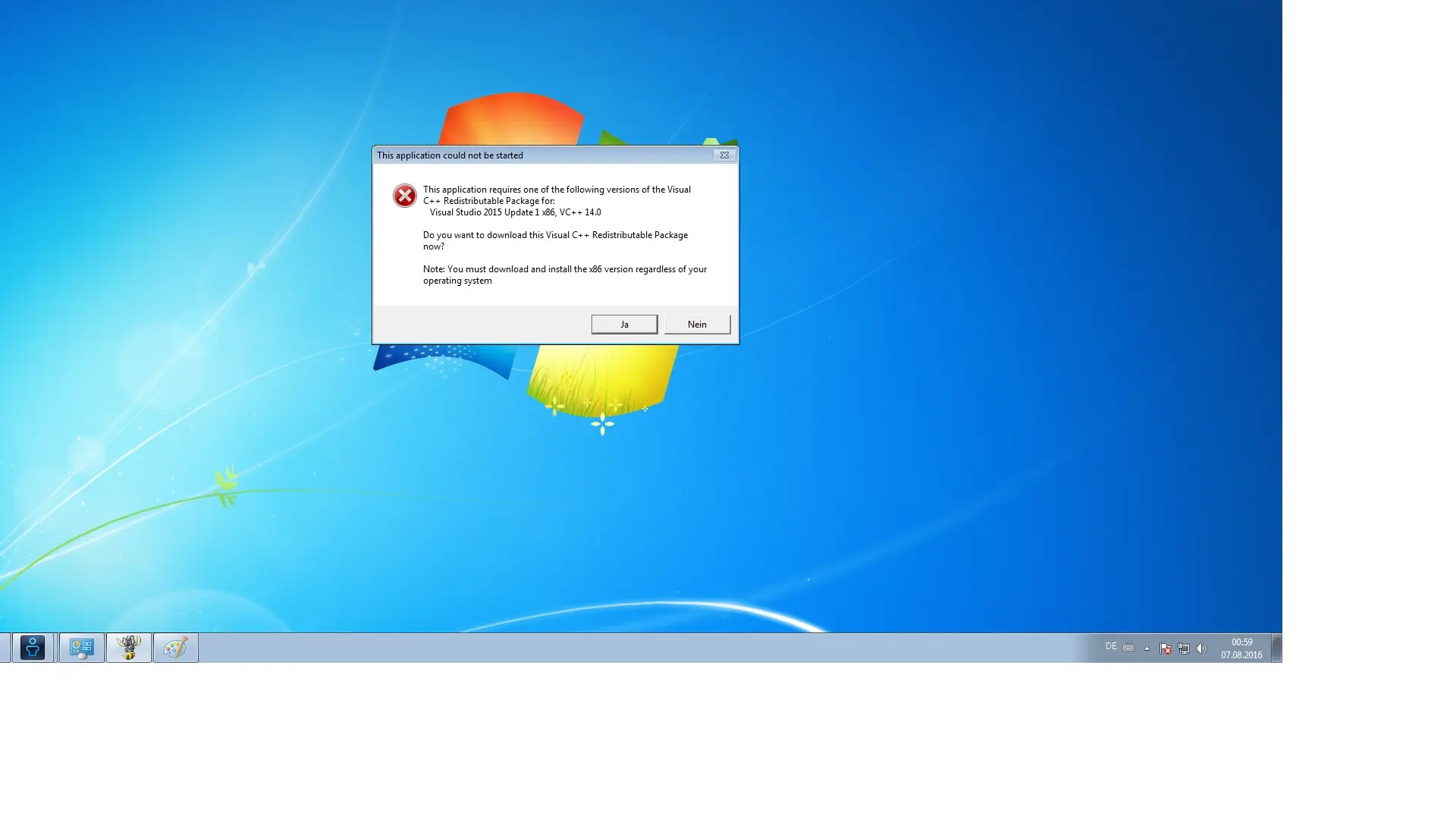Click the red error icon in the dialog
The height and width of the screenshot is (819, 1456).
[405, 196]
